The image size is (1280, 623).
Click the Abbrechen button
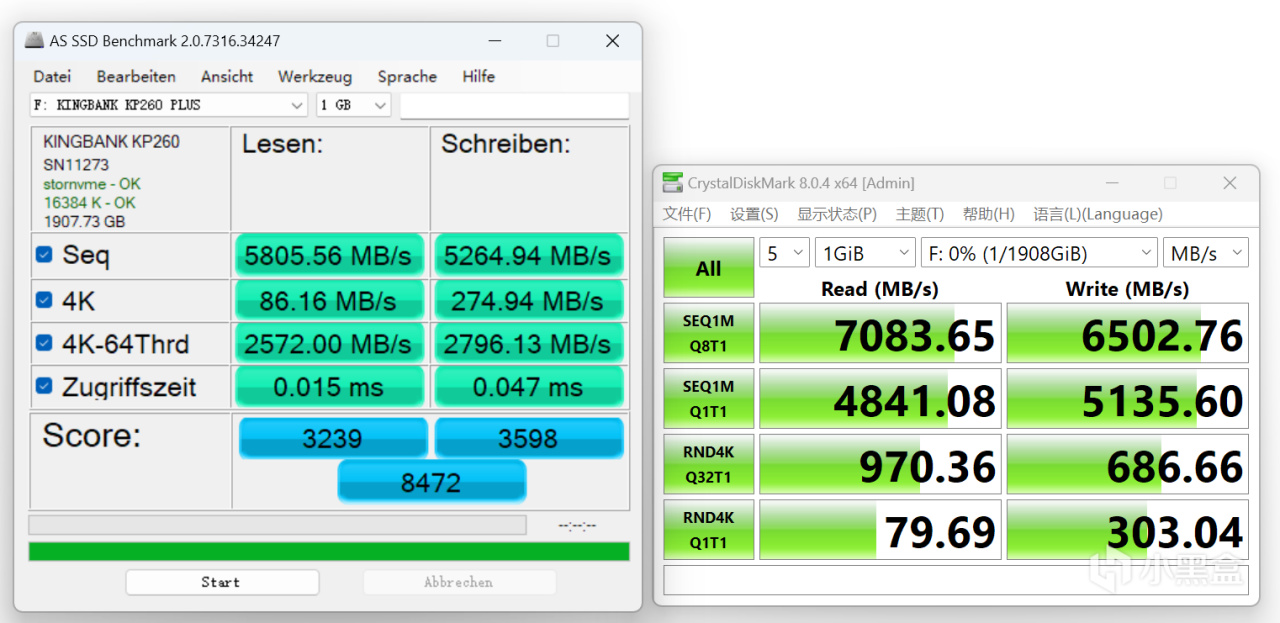(x=459, y=582)
